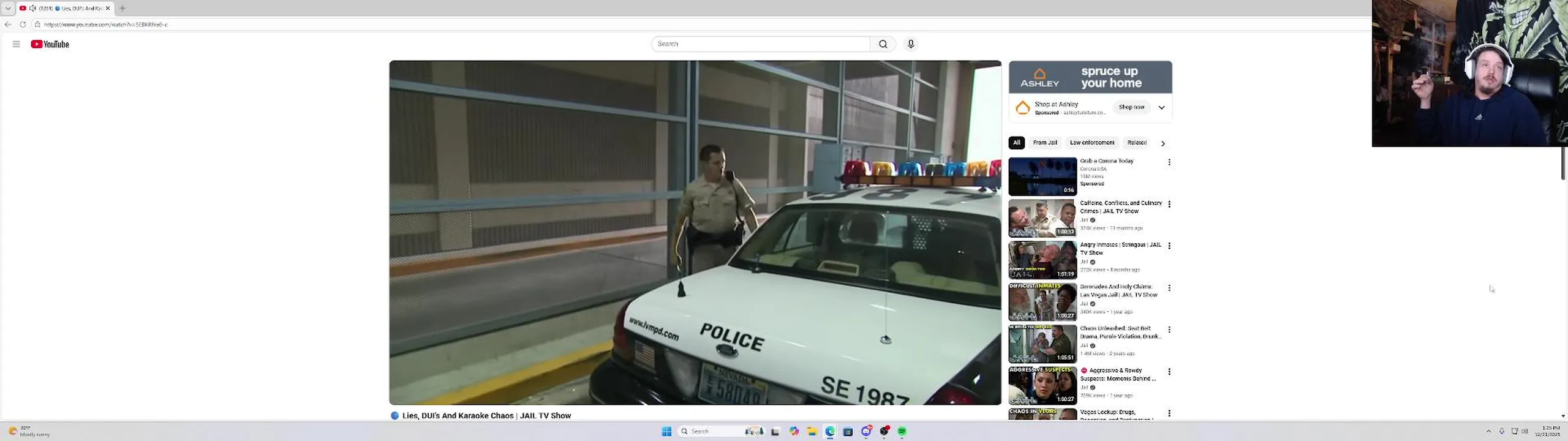
Task: Reload the page with the refresh icon
Action: (23, 24)
